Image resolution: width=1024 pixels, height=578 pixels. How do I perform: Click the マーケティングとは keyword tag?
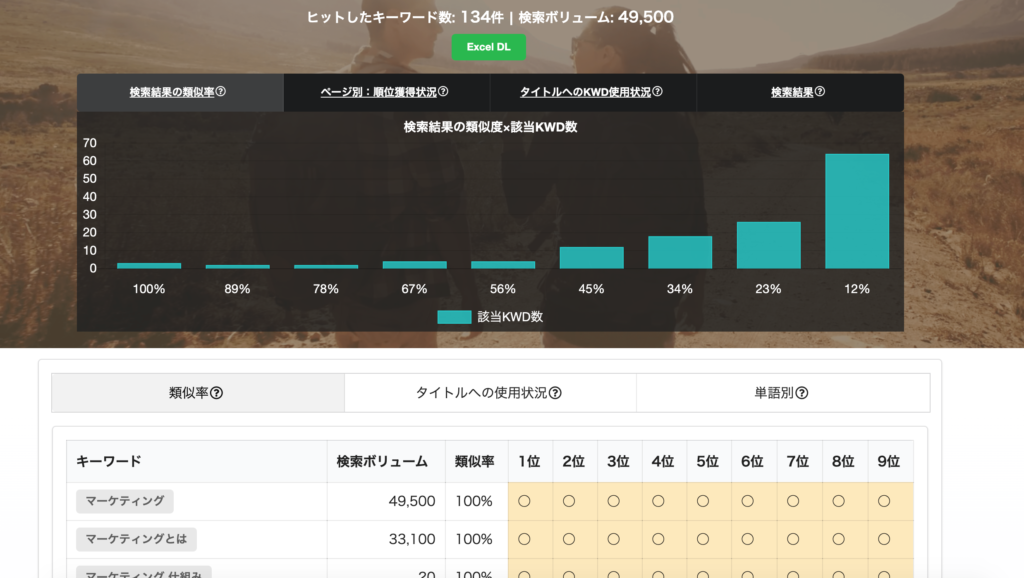(x=136, y=539)
